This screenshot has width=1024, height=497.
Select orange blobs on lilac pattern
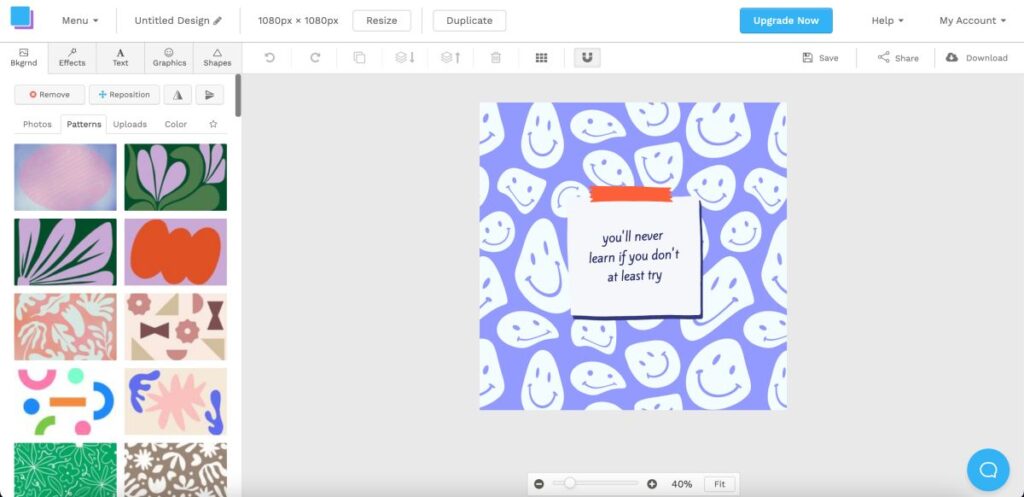(176, 252)
